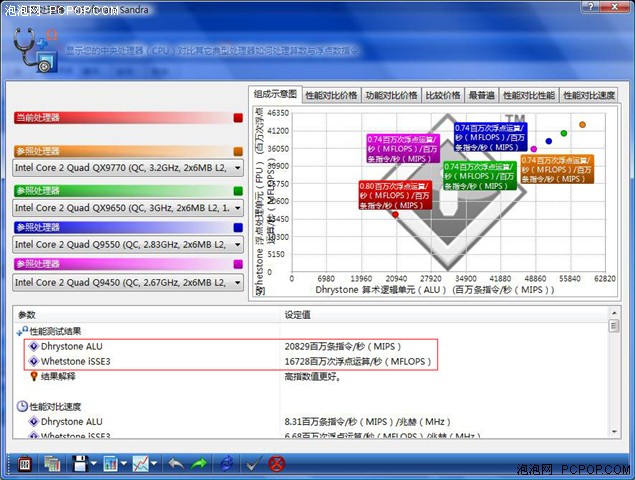Click the bar chart report icon
This screenshot has height=480, width=635.
(111, 463)
